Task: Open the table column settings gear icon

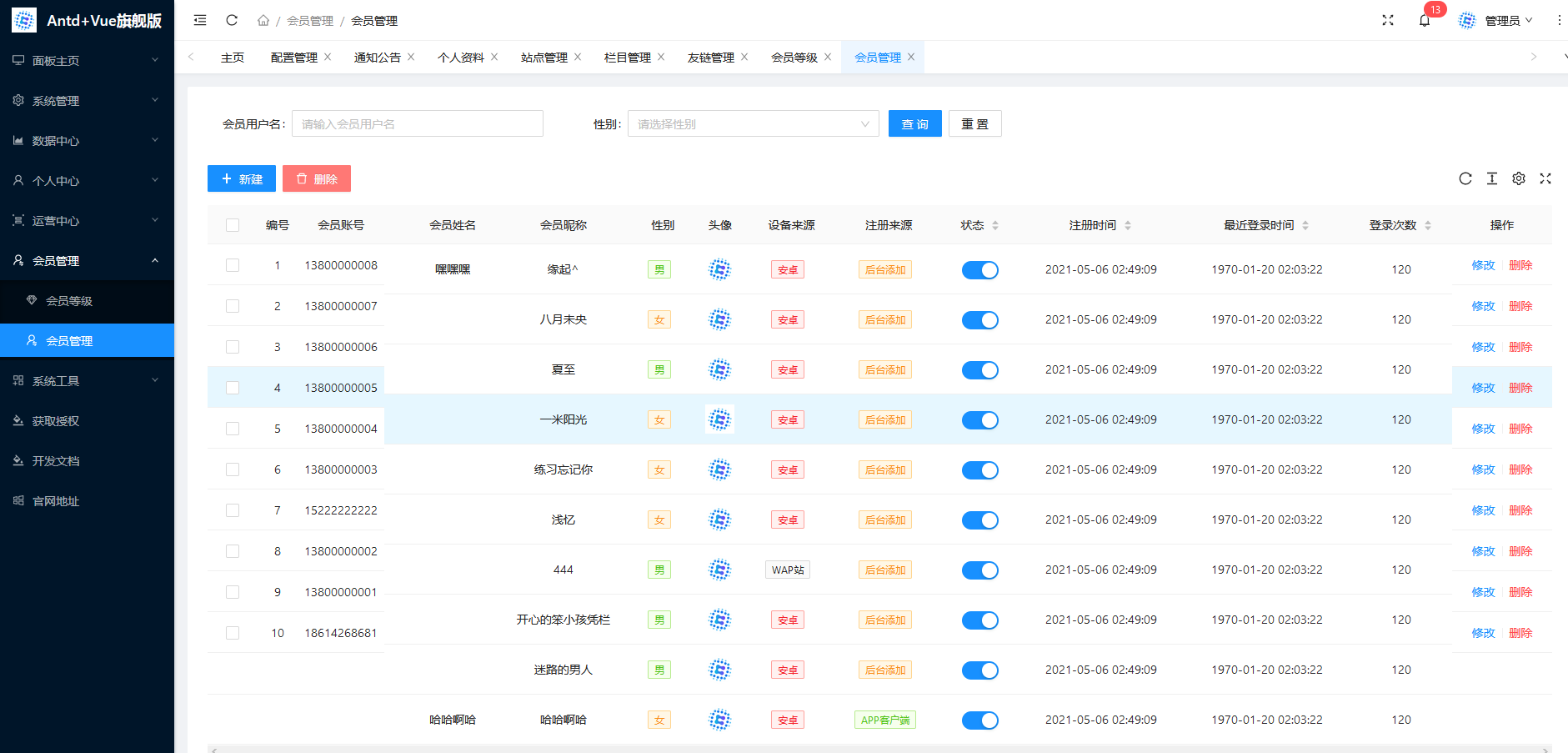Action: pyautogui.click(x=1518, y=178)
